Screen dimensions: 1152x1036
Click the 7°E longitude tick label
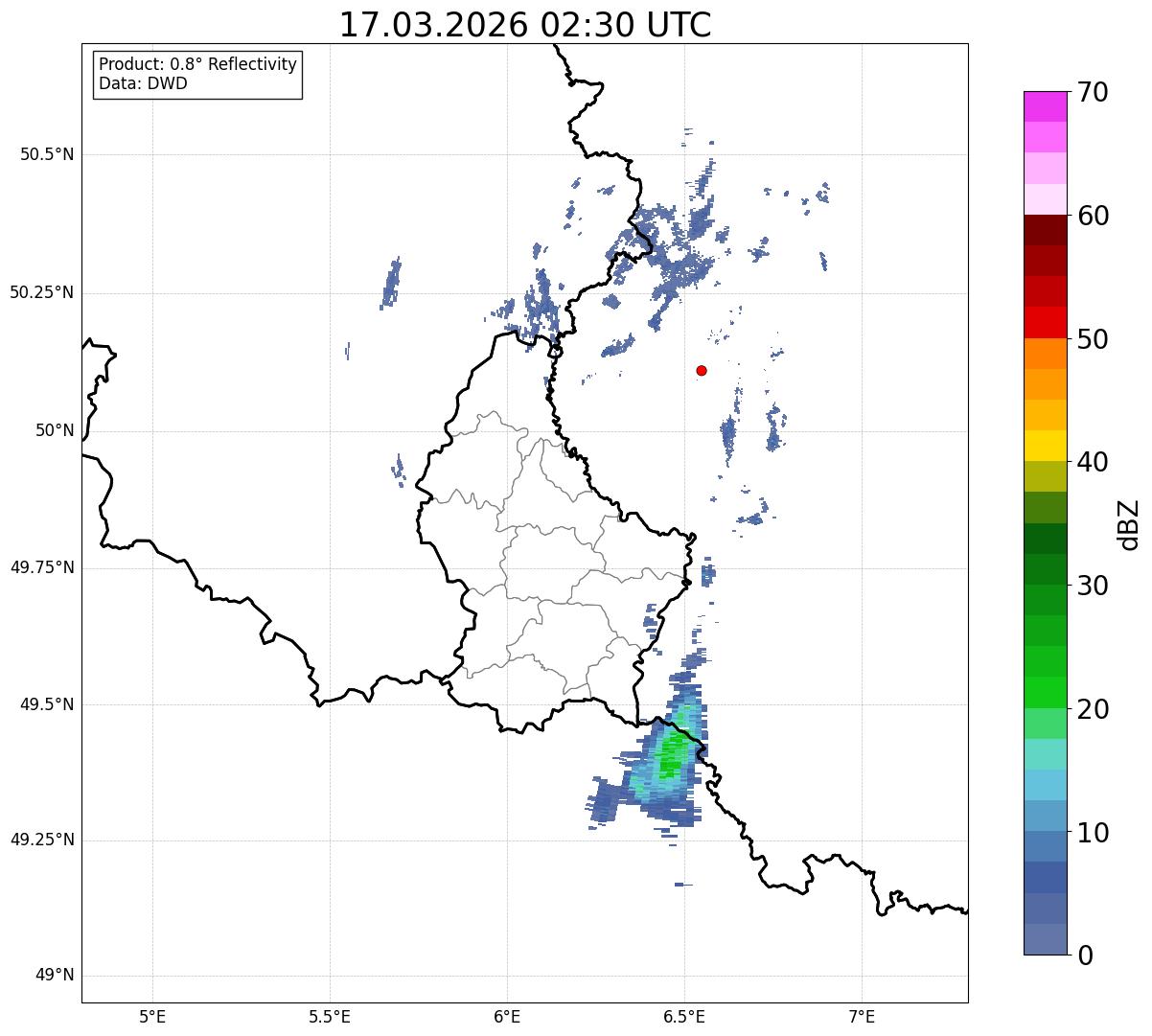[x=863, y=1015]
